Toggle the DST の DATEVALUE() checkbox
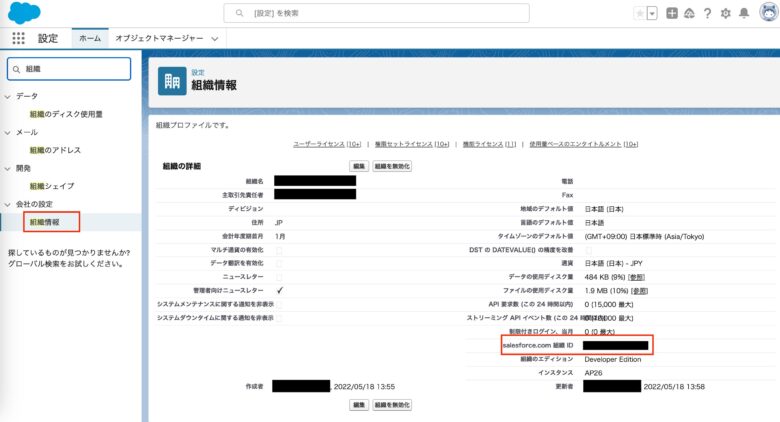The width and height of the screenshot is (780, 422). pos(589,250)
